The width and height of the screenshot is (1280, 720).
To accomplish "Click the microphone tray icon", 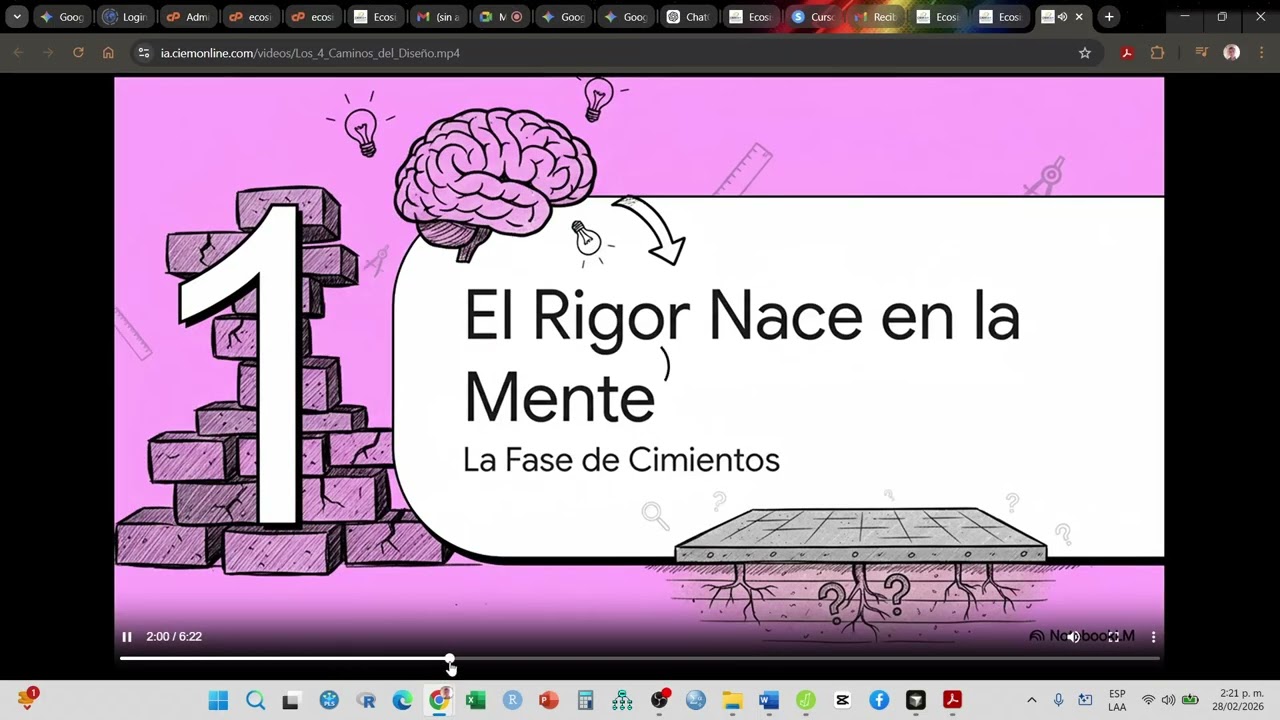I will coord(1059,700).
